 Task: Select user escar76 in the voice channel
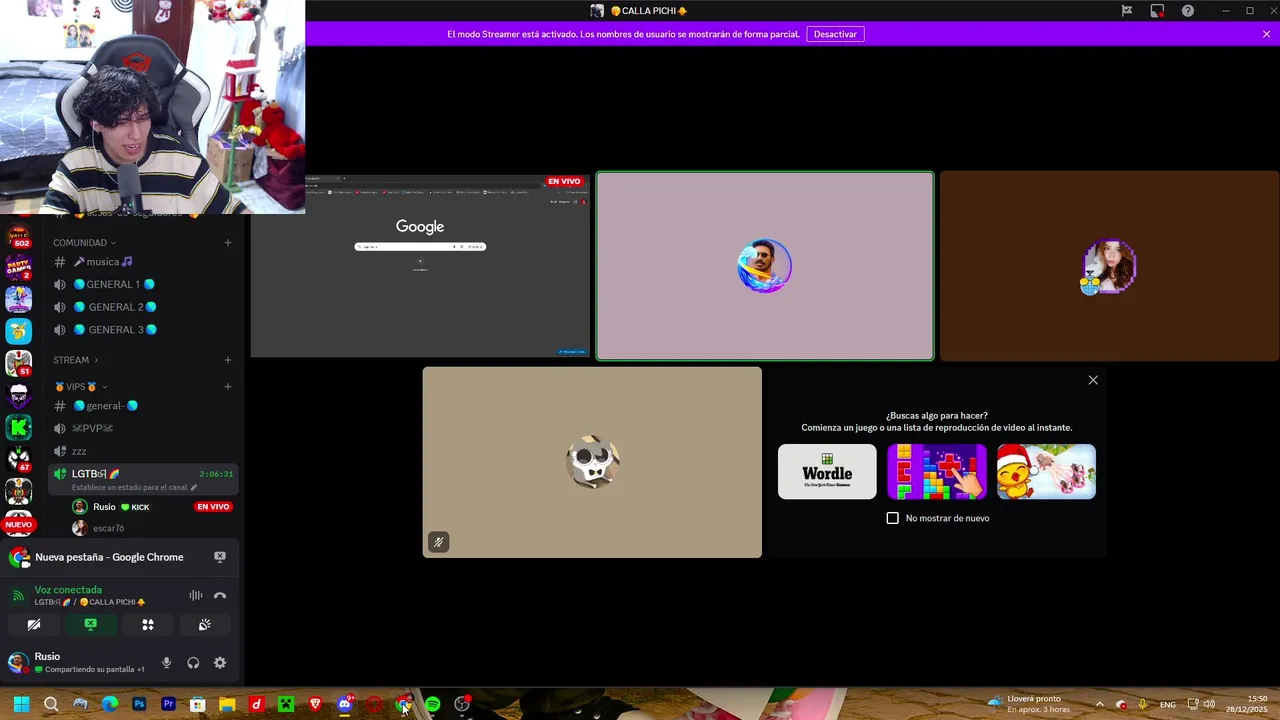tap(152, 528)
